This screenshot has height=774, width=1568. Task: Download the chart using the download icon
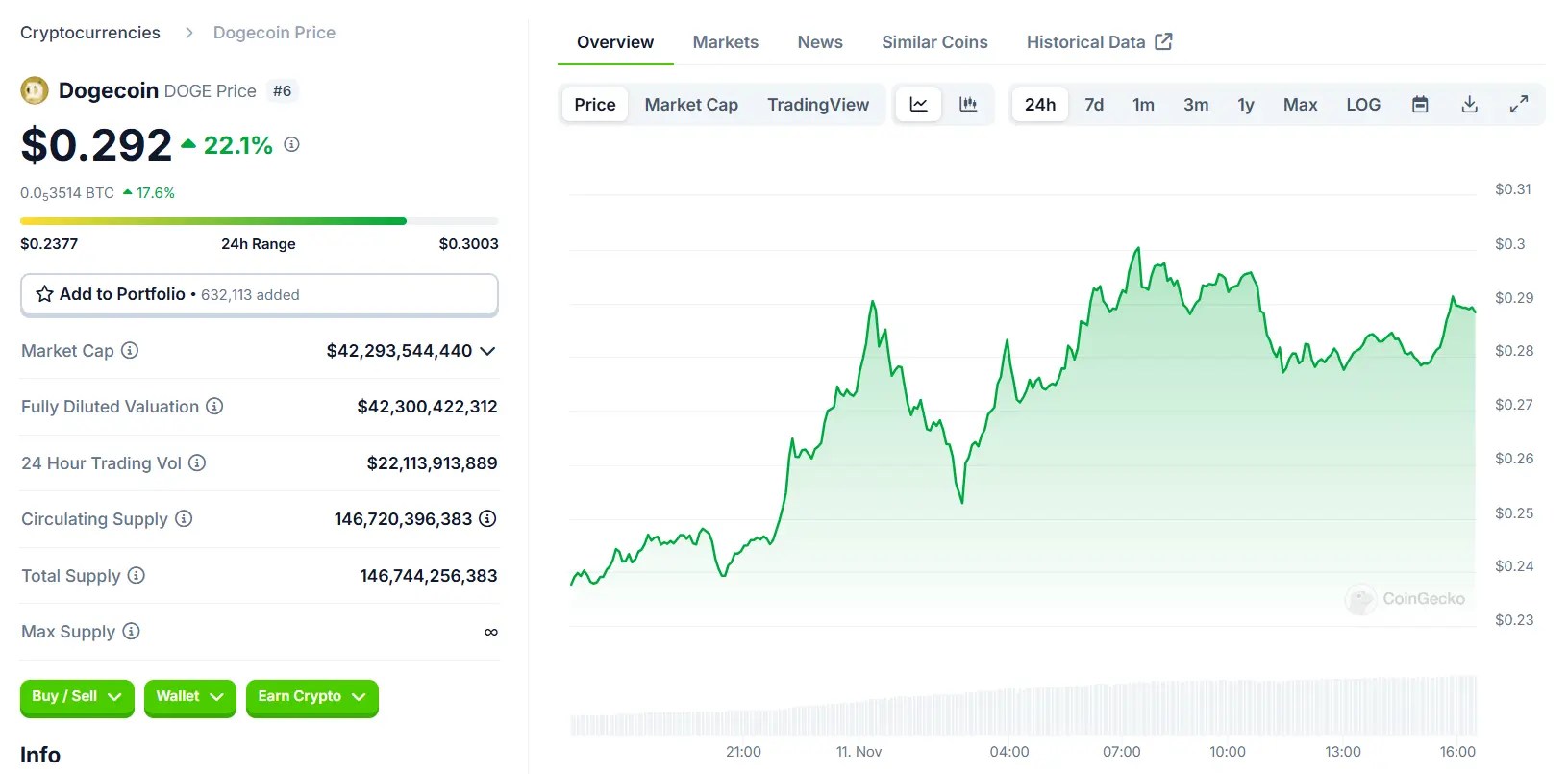[1469, 104]
